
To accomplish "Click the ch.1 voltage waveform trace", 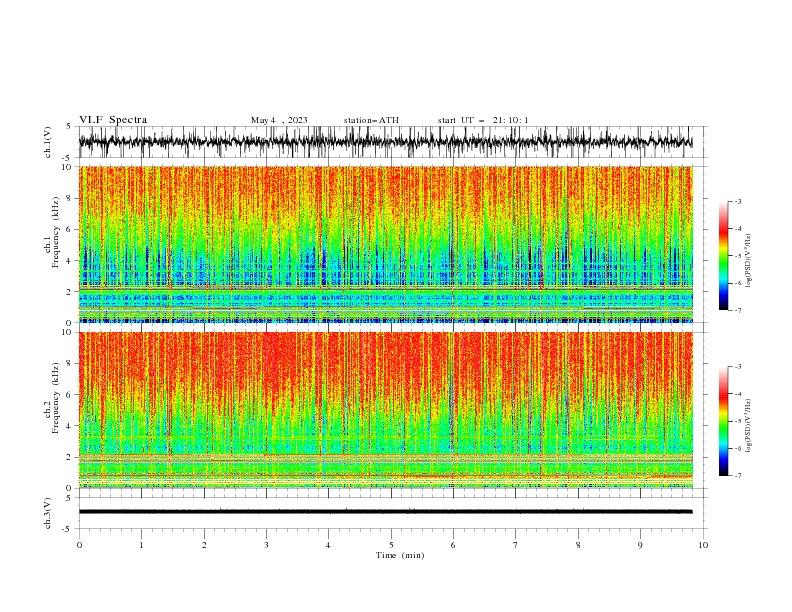I will 386,142.
